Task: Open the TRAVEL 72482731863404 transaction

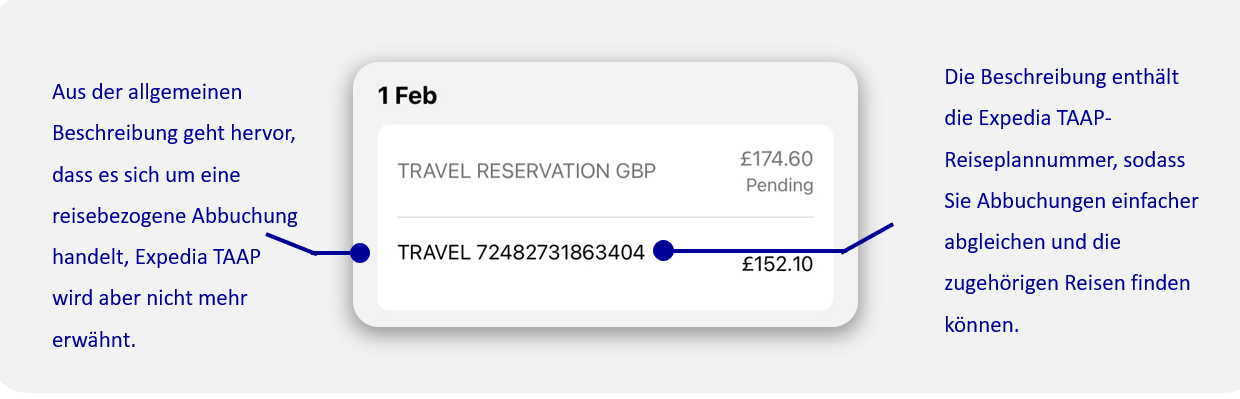Action: 605,258
